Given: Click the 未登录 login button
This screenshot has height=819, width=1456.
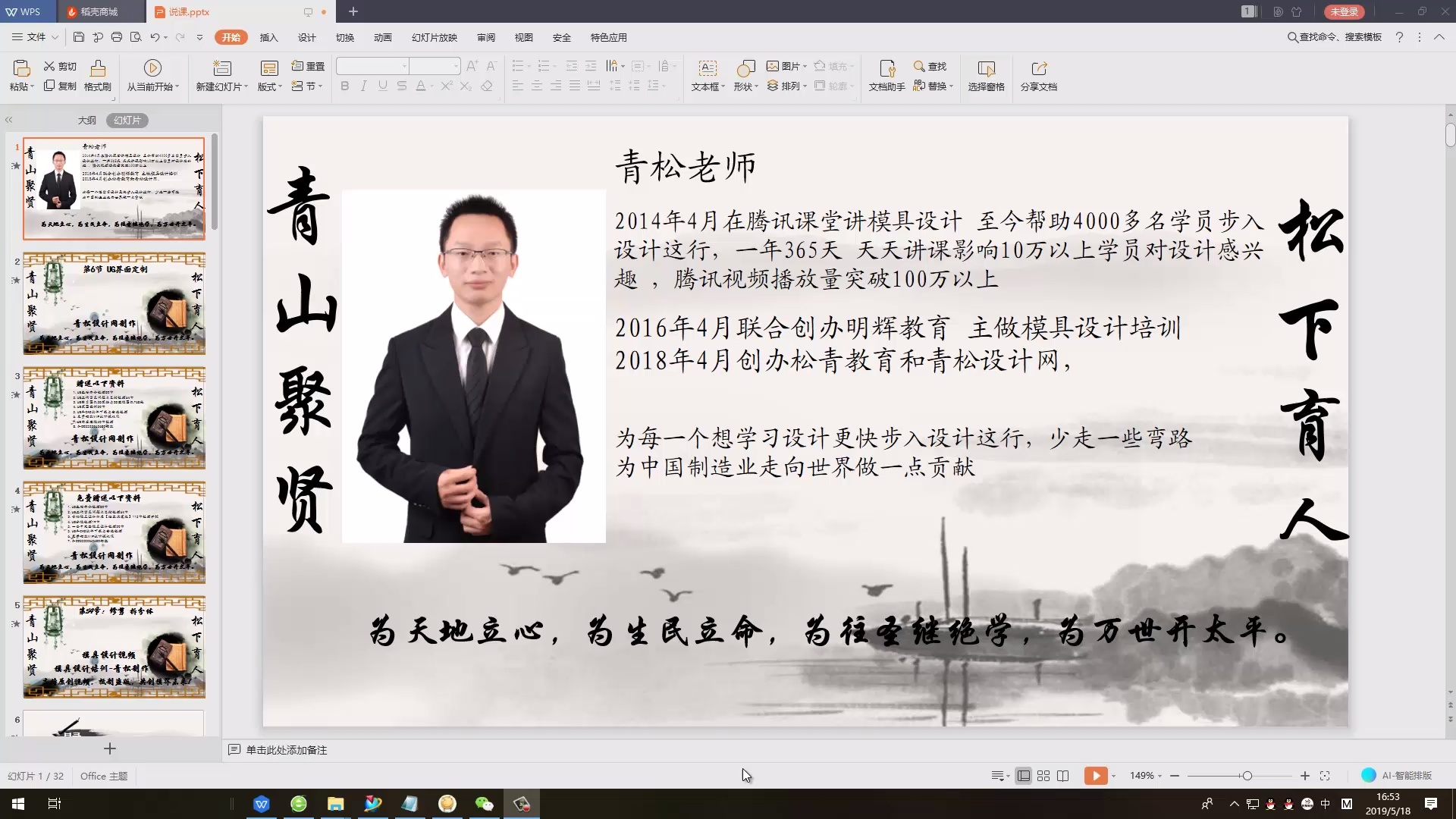Looking at the screenshot, I should tap(1345, 11).
